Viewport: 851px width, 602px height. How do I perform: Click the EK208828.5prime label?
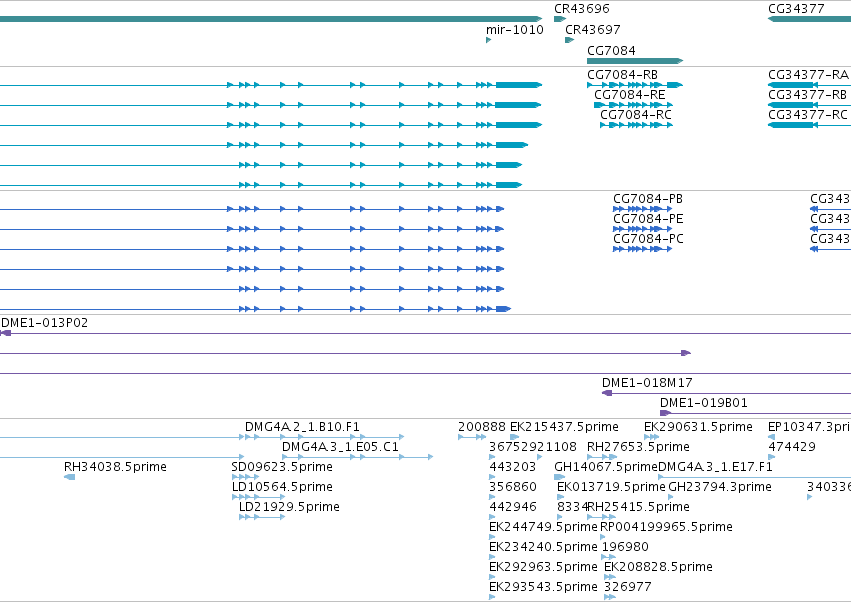[658, 567]
